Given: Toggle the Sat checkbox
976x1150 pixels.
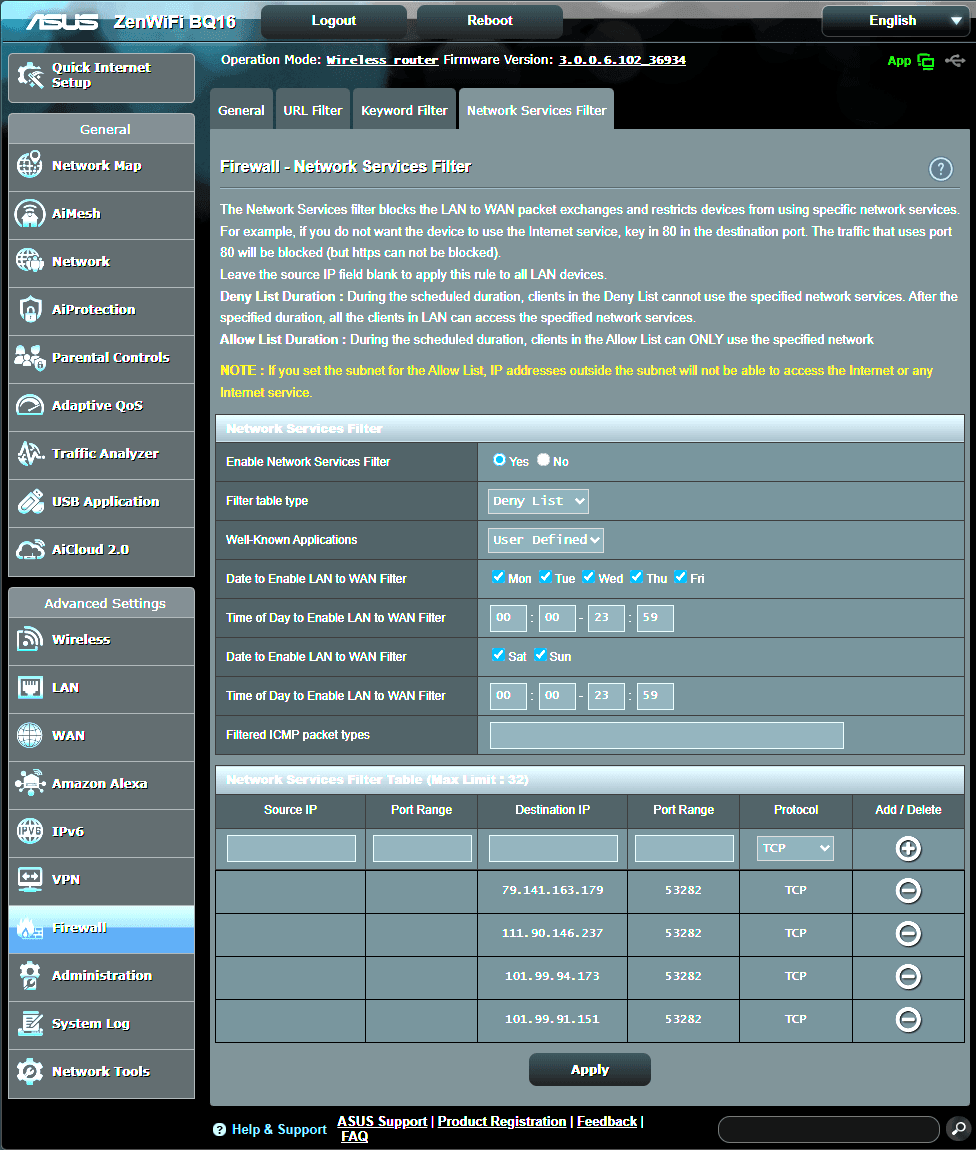Looking at the screenshot, I should pos(499,656).
